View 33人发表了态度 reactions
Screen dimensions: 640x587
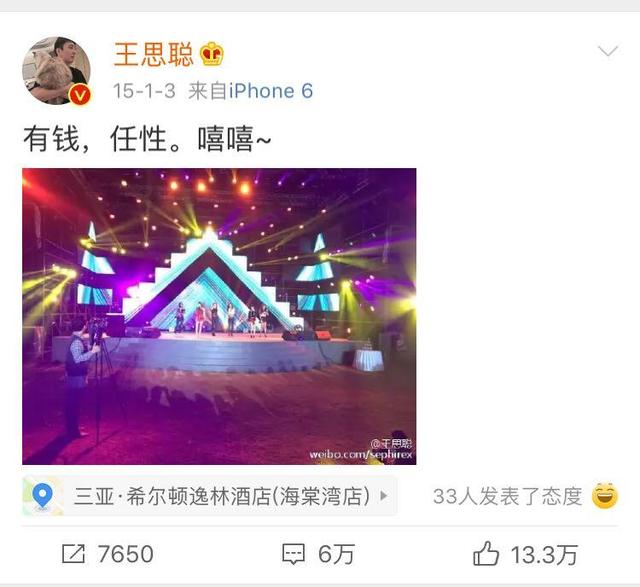pyautogui.click(x=507, y=496)
